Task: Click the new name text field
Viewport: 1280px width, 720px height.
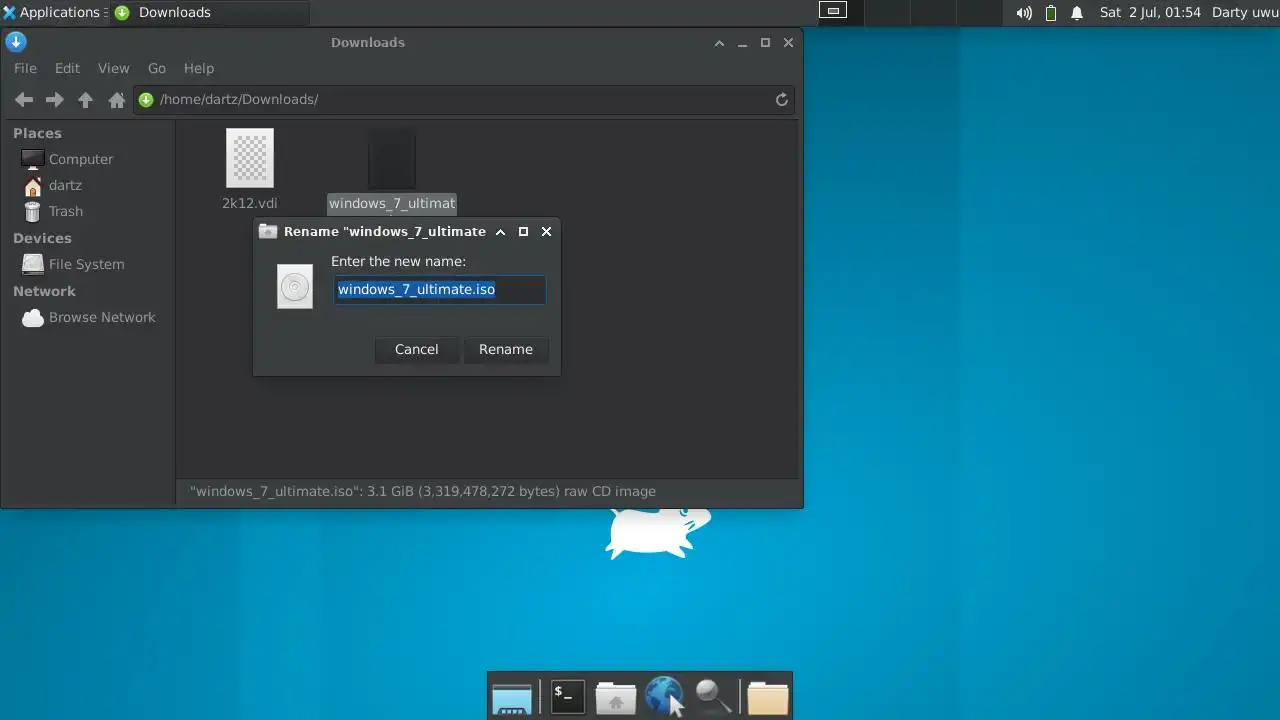Action: point(439,290)
